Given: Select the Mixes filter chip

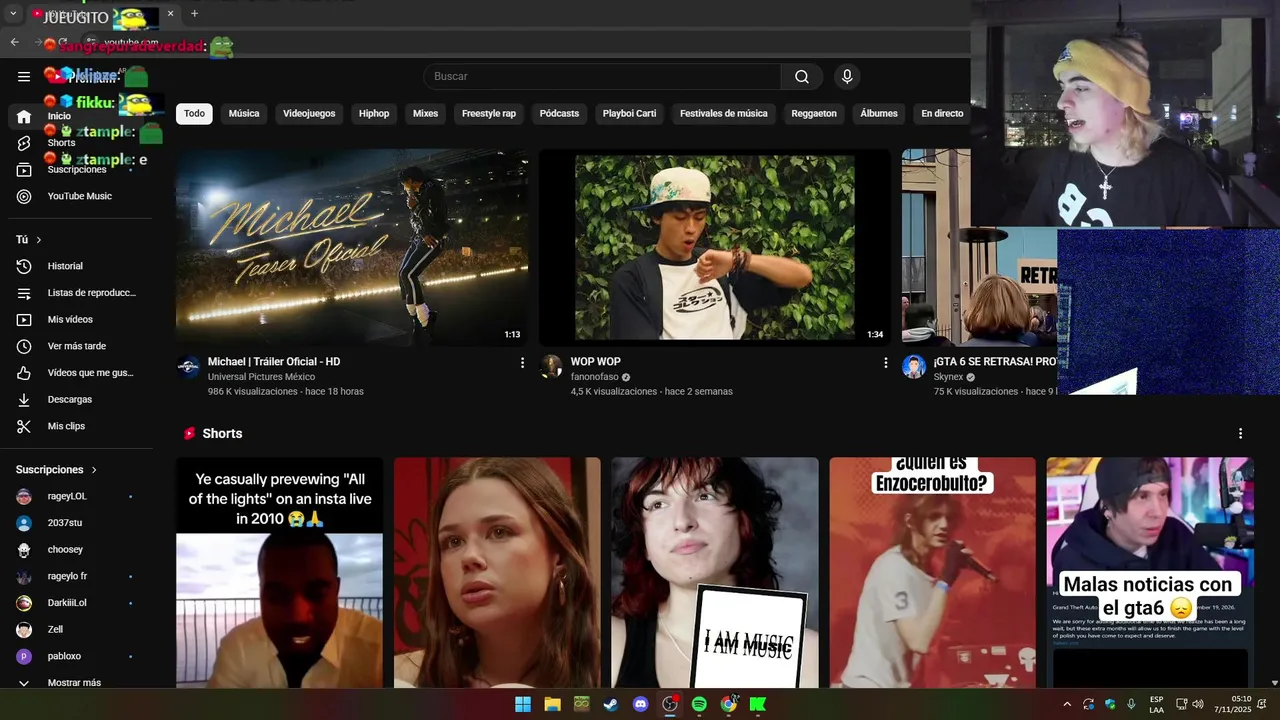Looking at the screenshot, I should [x=425, y=114].
